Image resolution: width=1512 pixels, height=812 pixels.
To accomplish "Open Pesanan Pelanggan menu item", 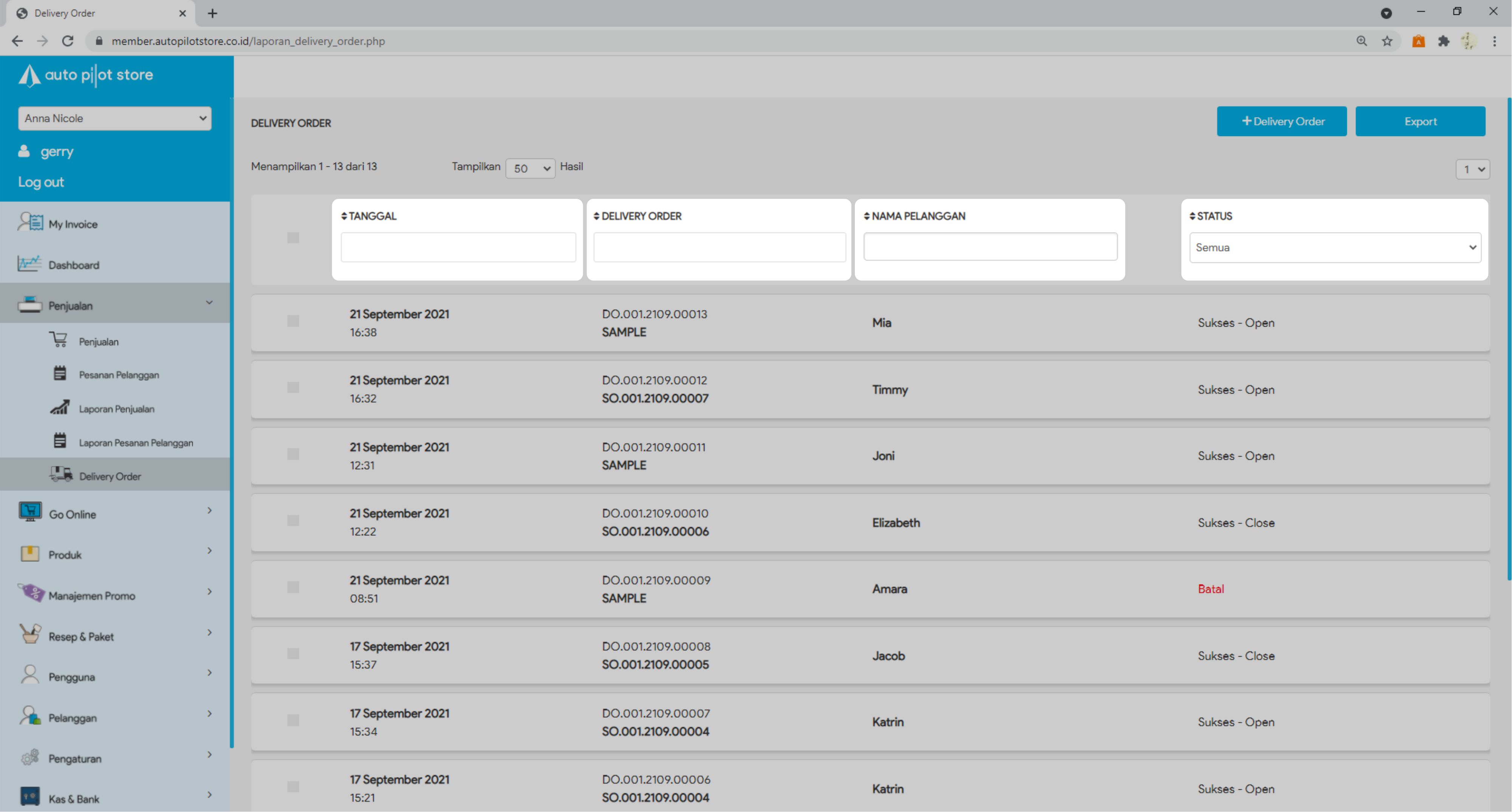I will [x=119, y=375].
